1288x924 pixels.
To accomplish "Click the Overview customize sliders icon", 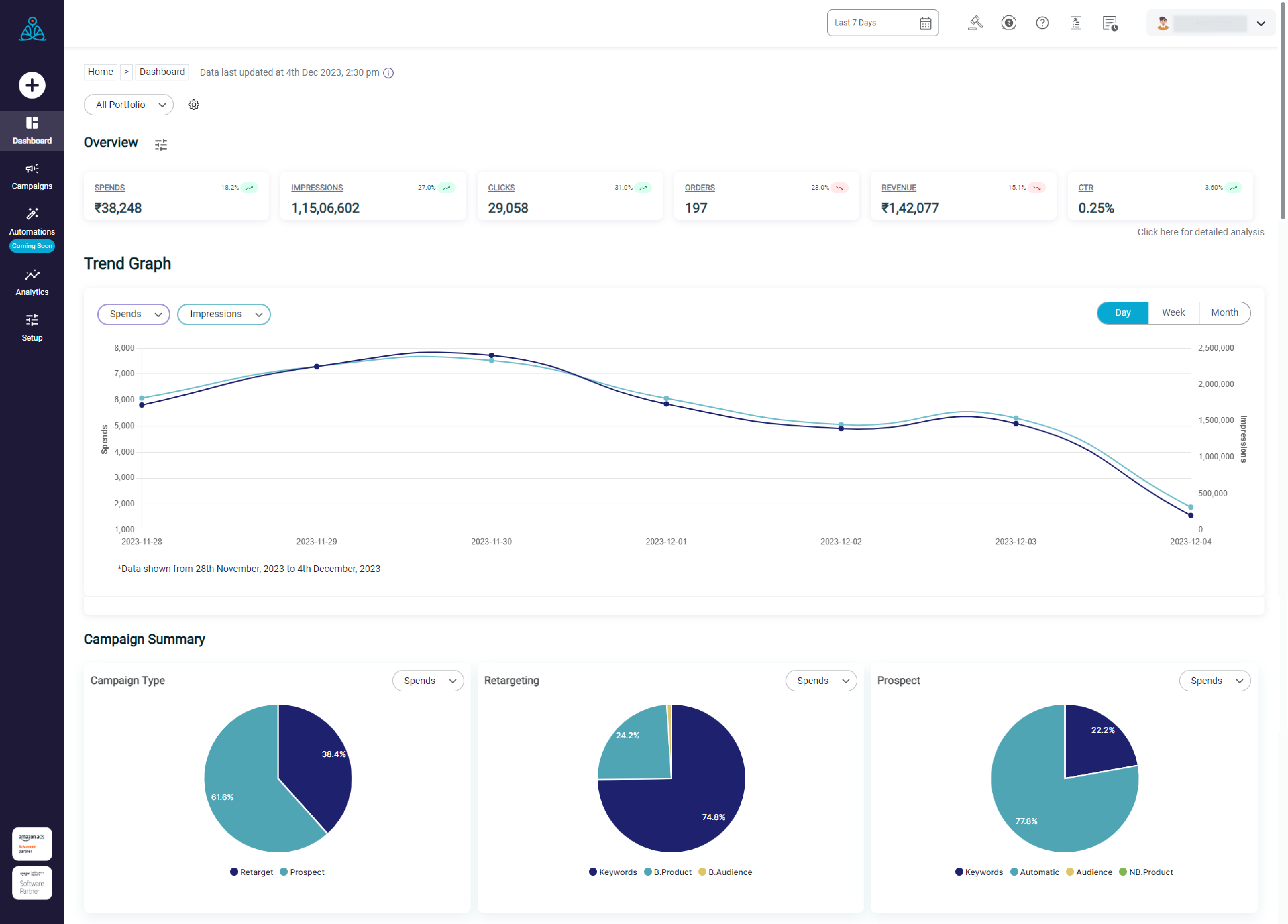I will tap(161, 145).
